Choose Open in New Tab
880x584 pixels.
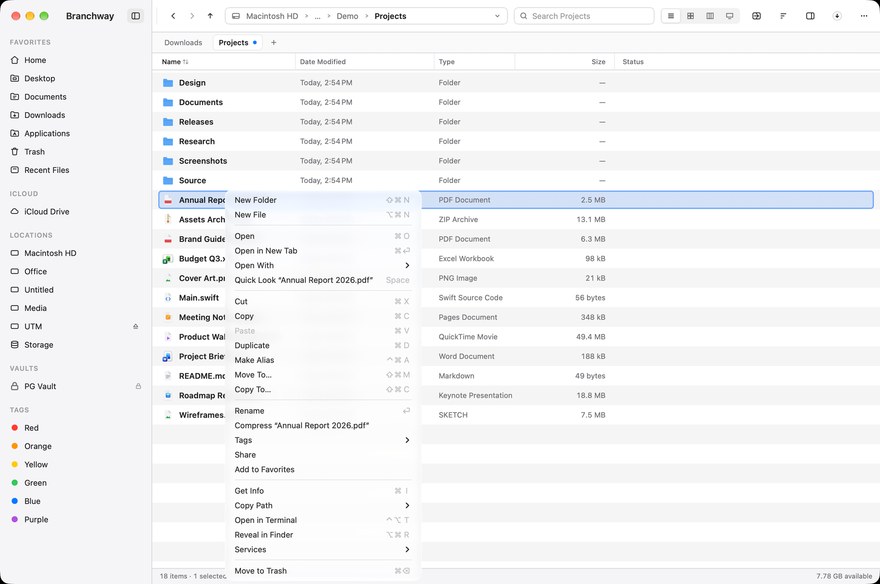[322, 251]
